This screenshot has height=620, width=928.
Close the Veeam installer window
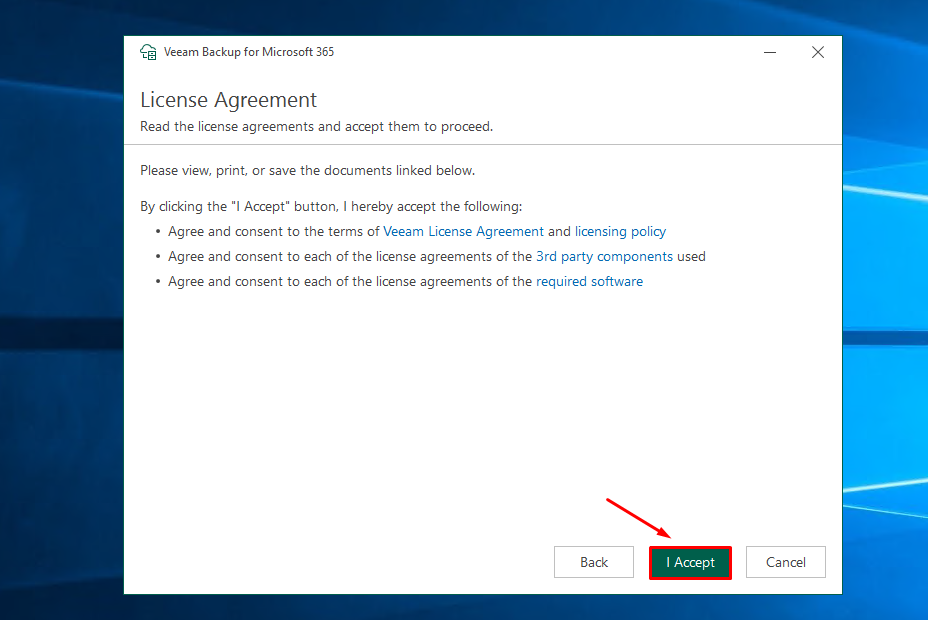[818, 52]
